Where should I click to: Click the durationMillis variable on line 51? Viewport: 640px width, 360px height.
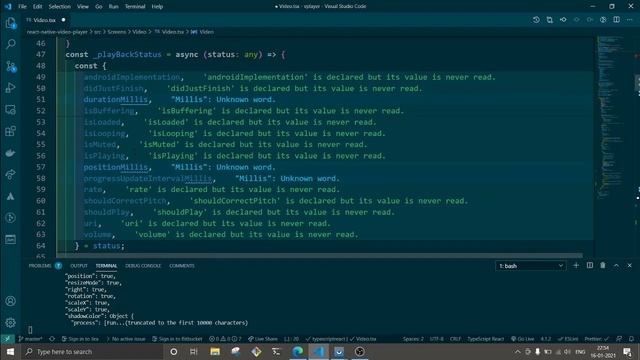click(116, 100)
